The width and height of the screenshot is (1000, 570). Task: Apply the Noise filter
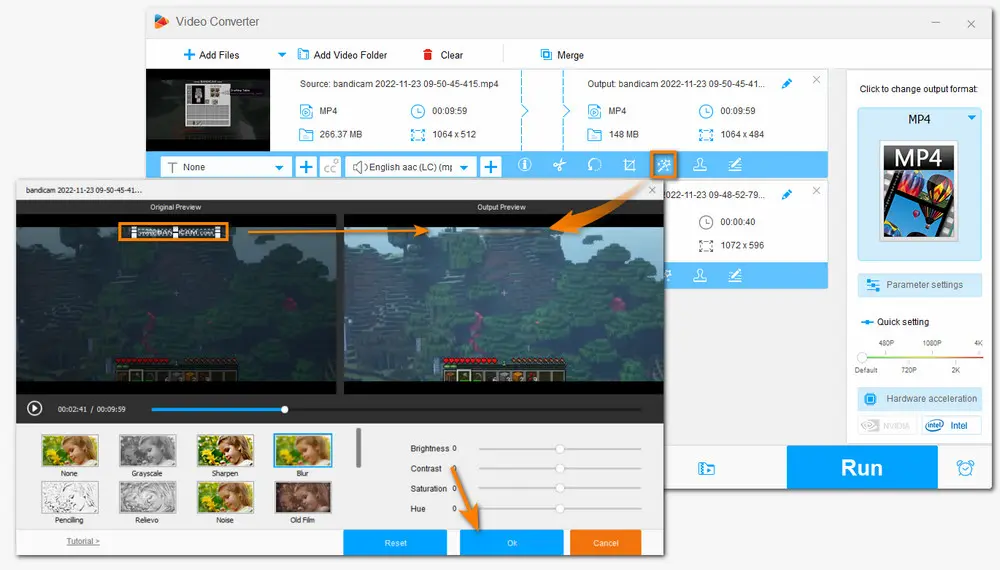click(225, 497)
